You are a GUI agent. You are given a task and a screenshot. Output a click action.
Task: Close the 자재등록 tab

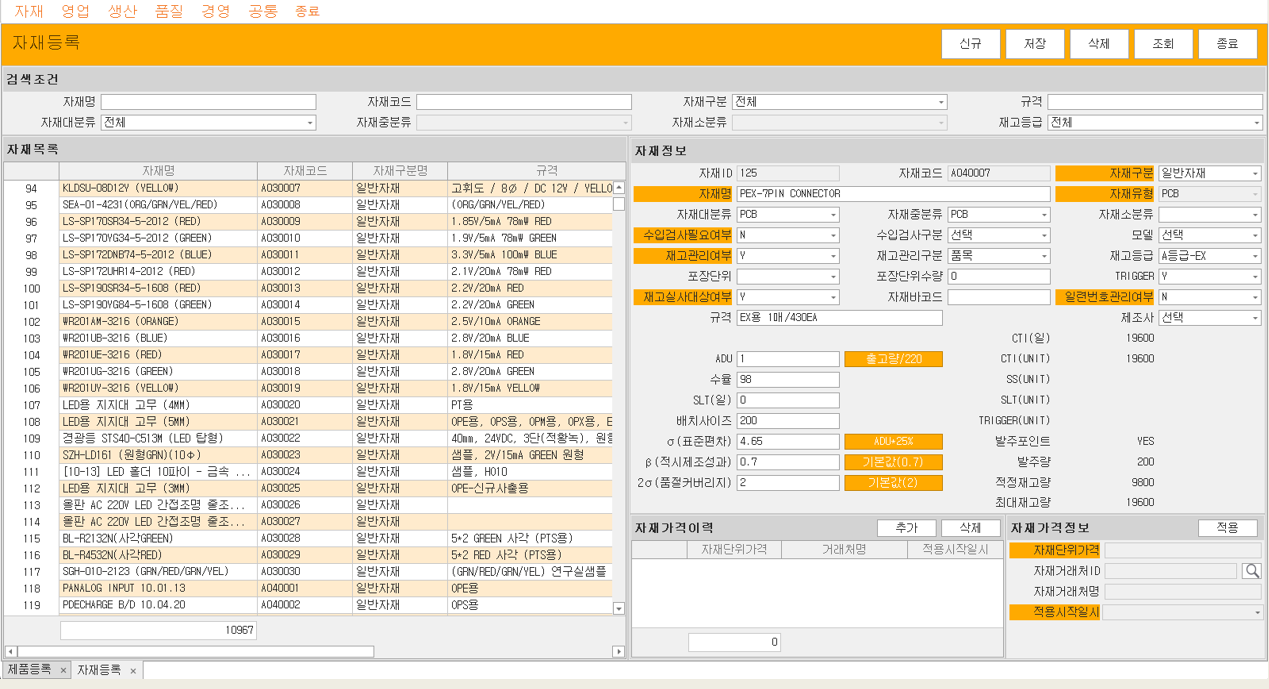(133, 670)
